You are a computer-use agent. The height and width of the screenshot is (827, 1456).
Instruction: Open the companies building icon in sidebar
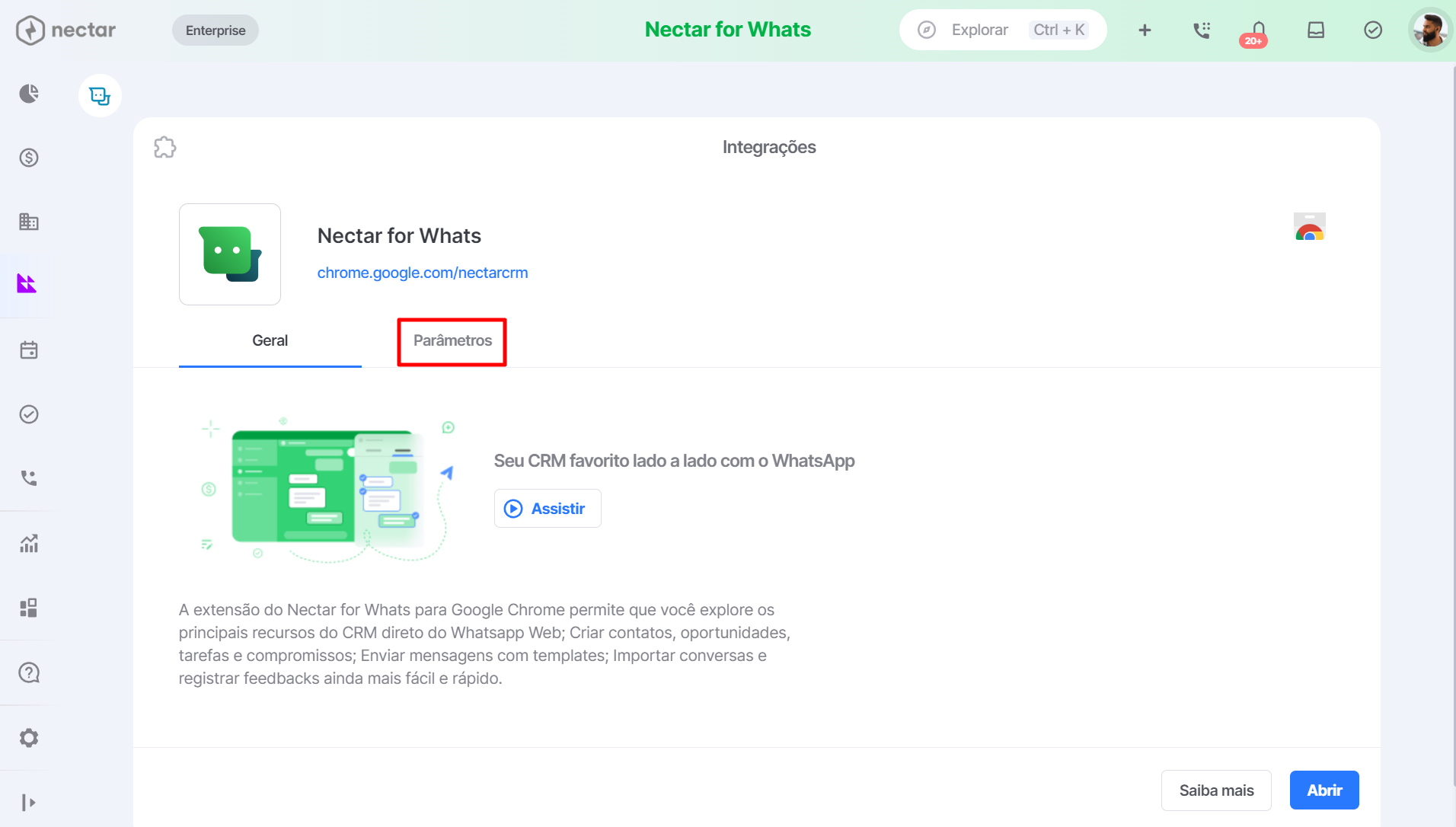[x=29, y=222]
